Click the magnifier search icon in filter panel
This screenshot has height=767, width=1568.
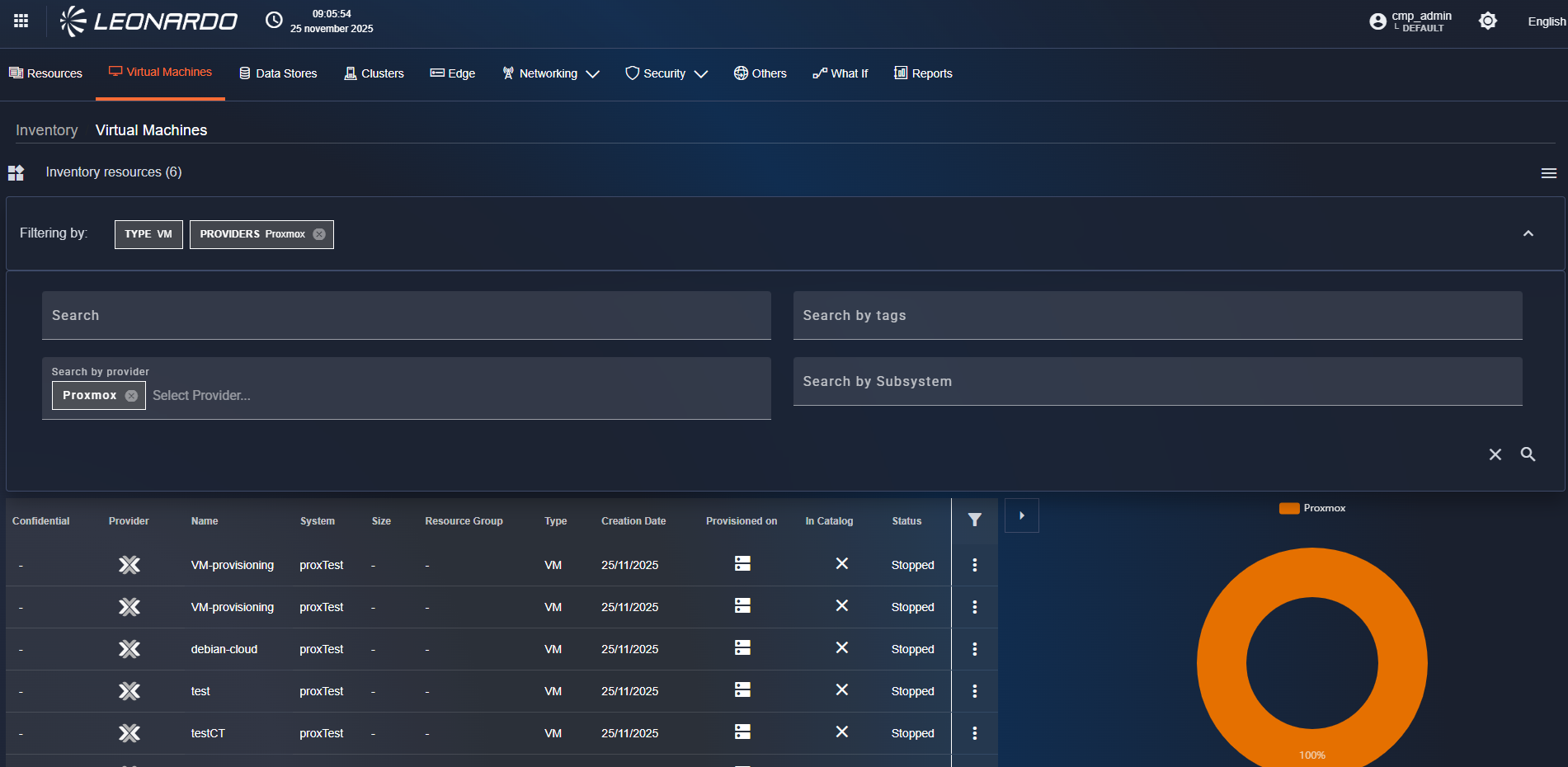pyautogui.click(x=1528, y=454)
